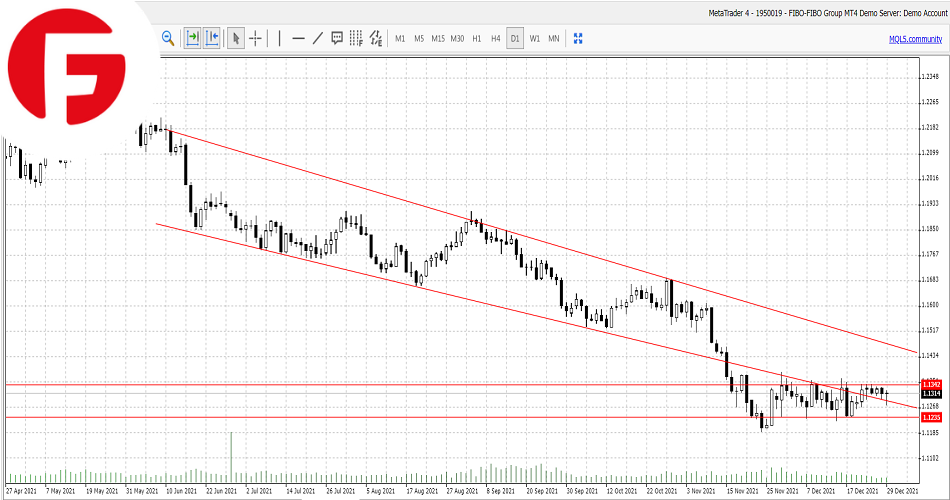Switch the chart to full screen

point(577,38)
